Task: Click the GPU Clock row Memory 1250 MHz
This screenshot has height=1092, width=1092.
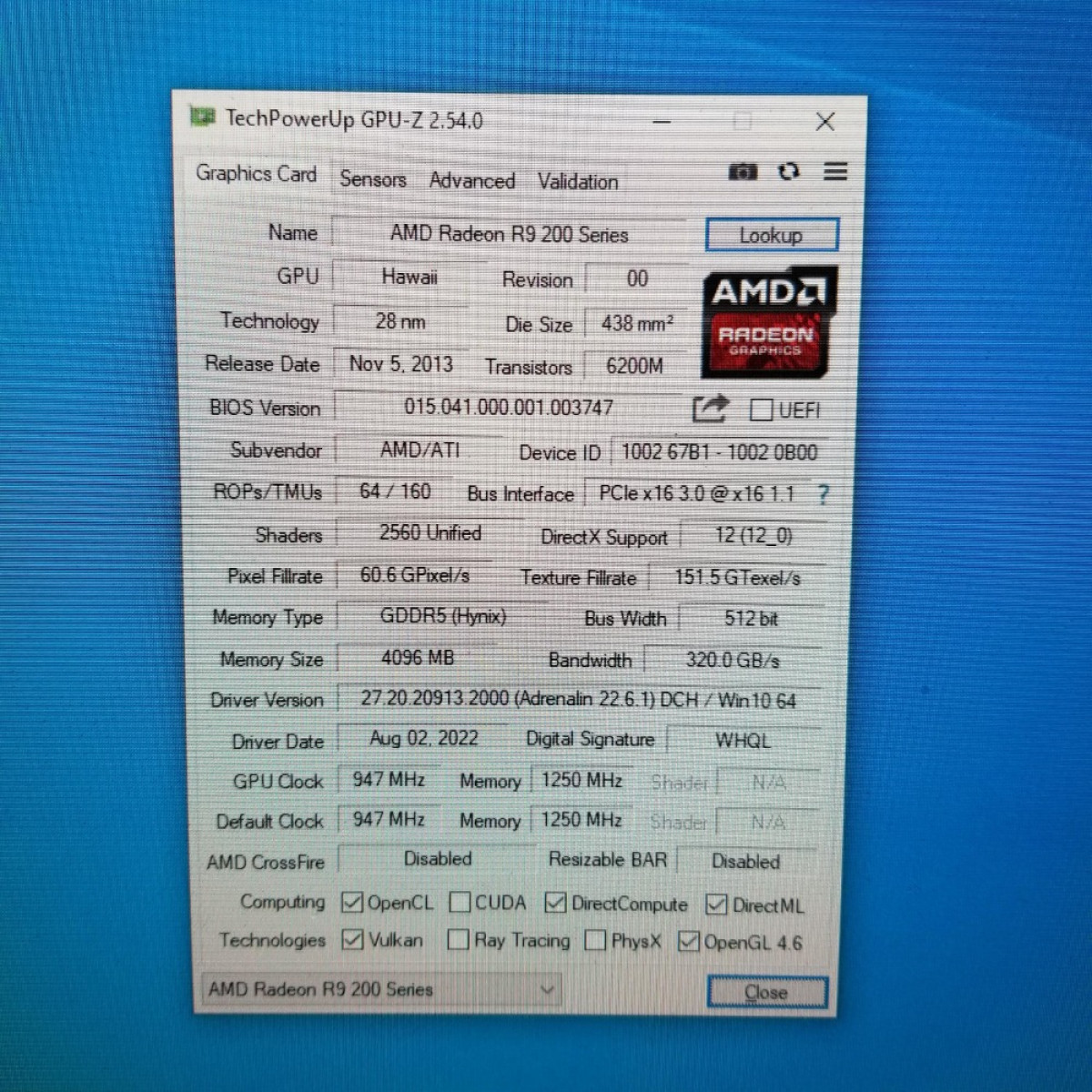Action: [581, 781]
